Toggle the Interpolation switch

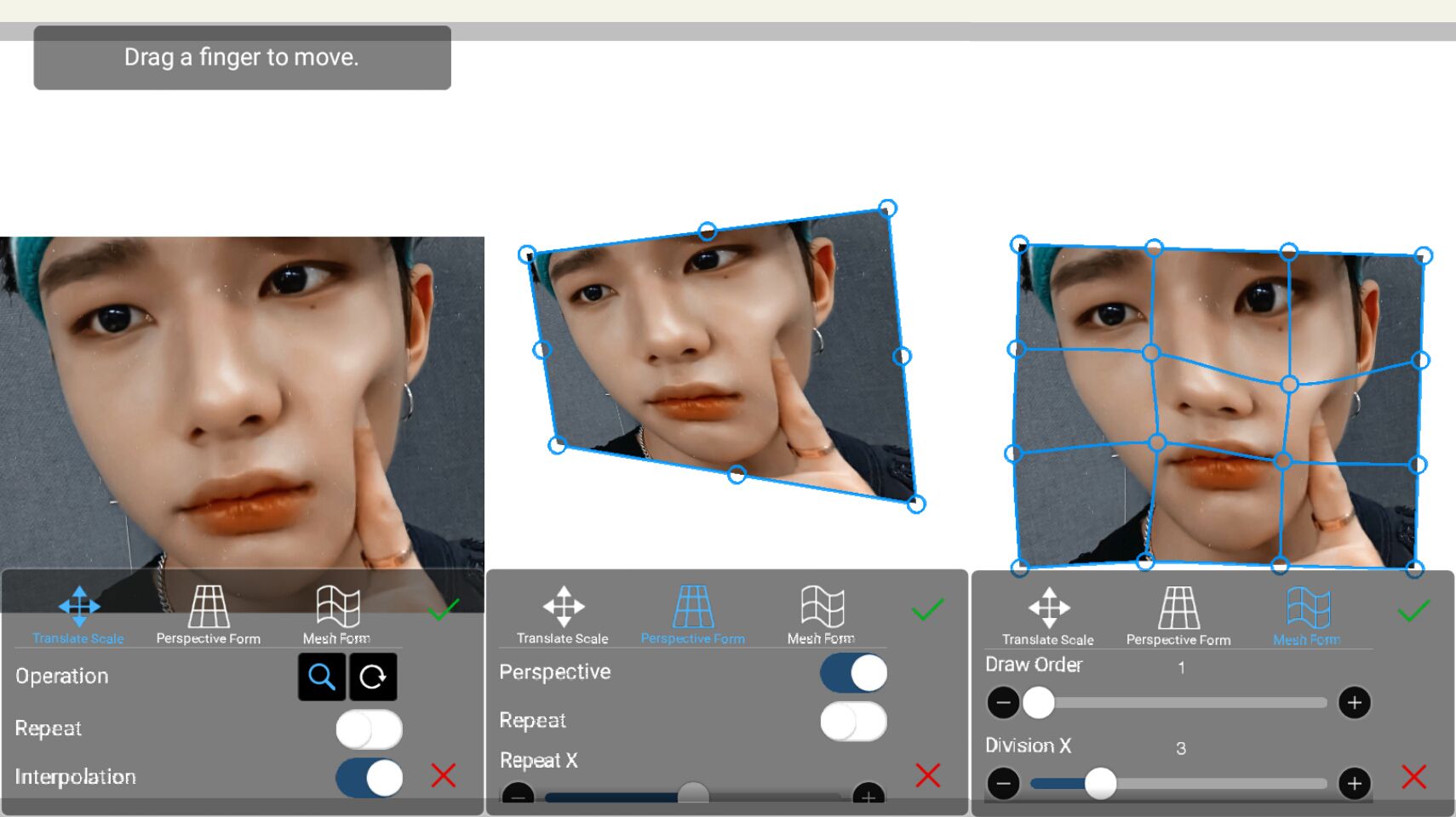tap(369, 778)
